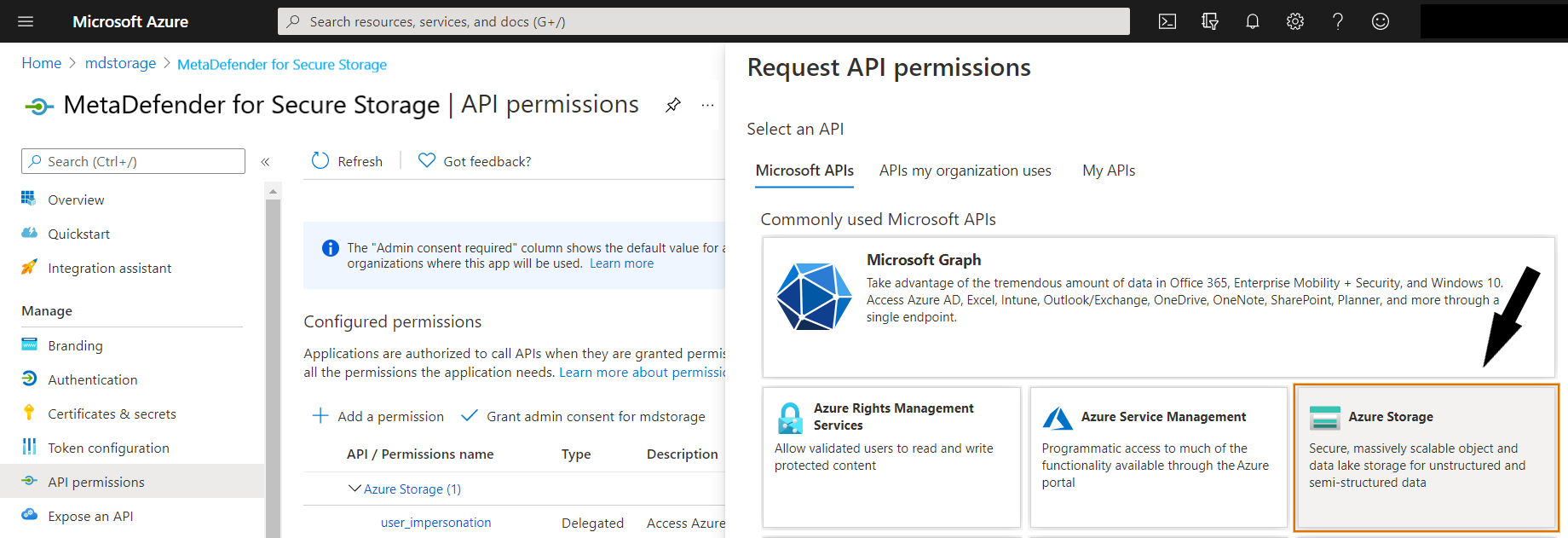Click the Overview grid icon

(x=29, y=199)
